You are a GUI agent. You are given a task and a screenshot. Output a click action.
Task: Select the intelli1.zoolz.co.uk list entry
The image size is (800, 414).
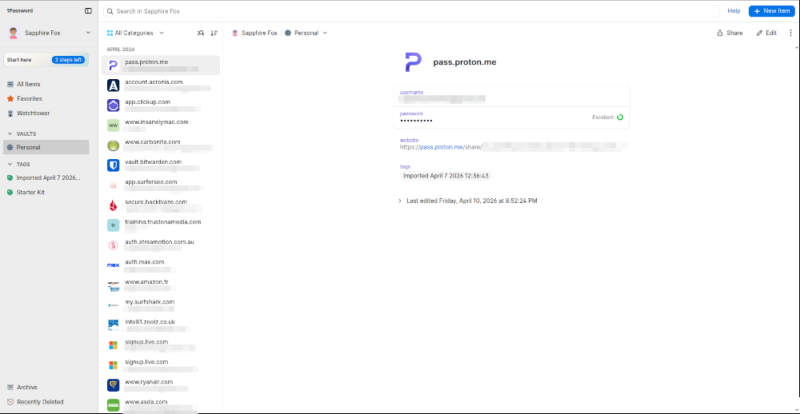(161, 325)
